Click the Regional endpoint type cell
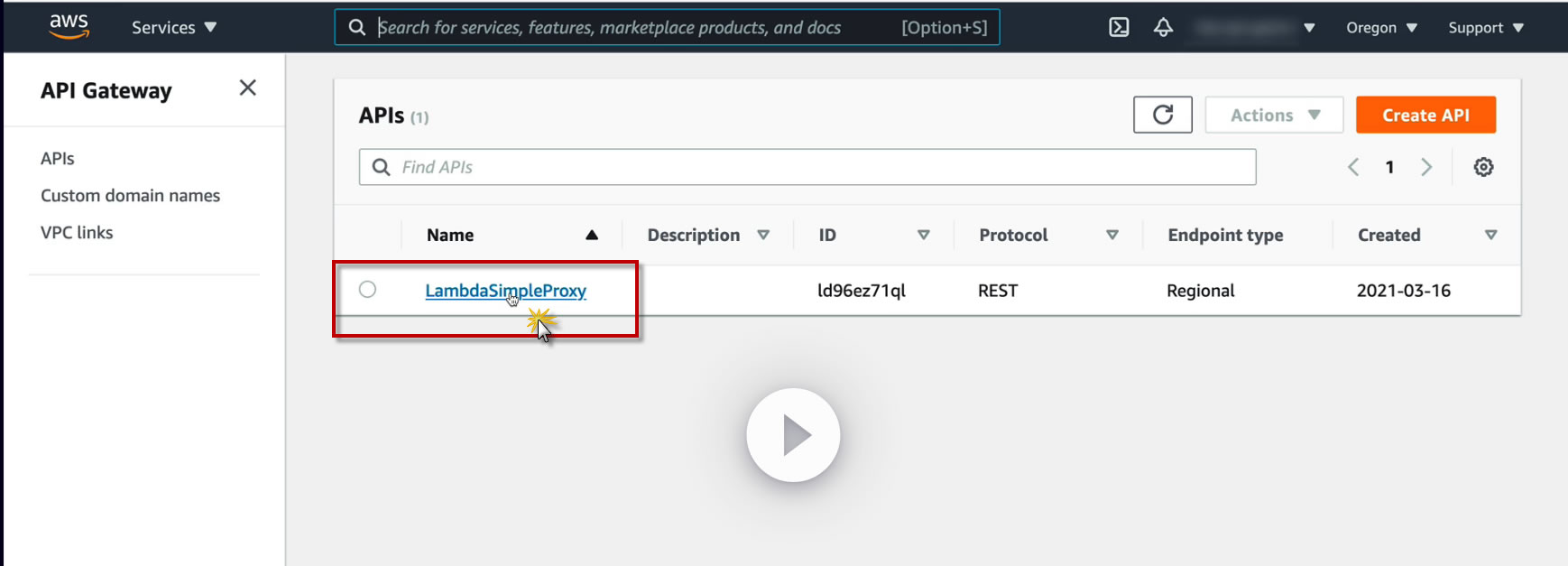 click(1200, 291)
